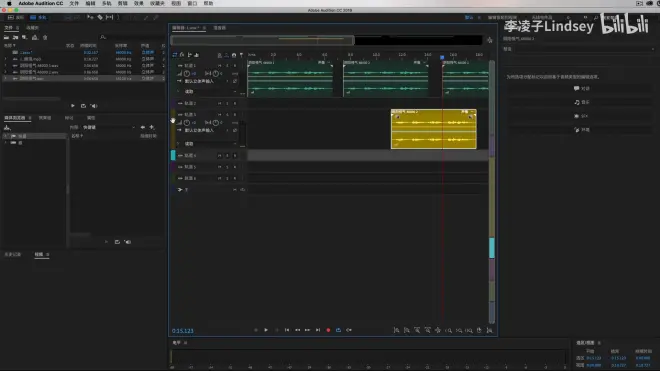Open file icon in Files panel
Screen dimensions: 660x371
7,37
